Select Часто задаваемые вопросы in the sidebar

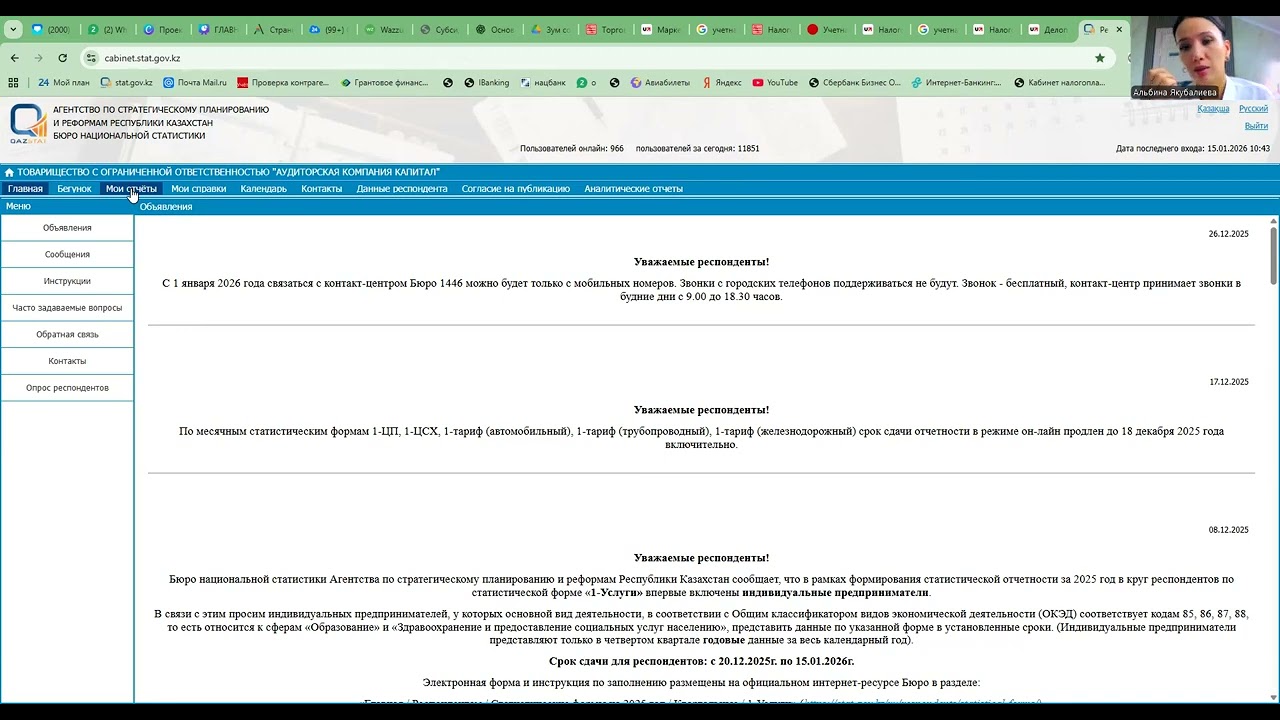67,308
